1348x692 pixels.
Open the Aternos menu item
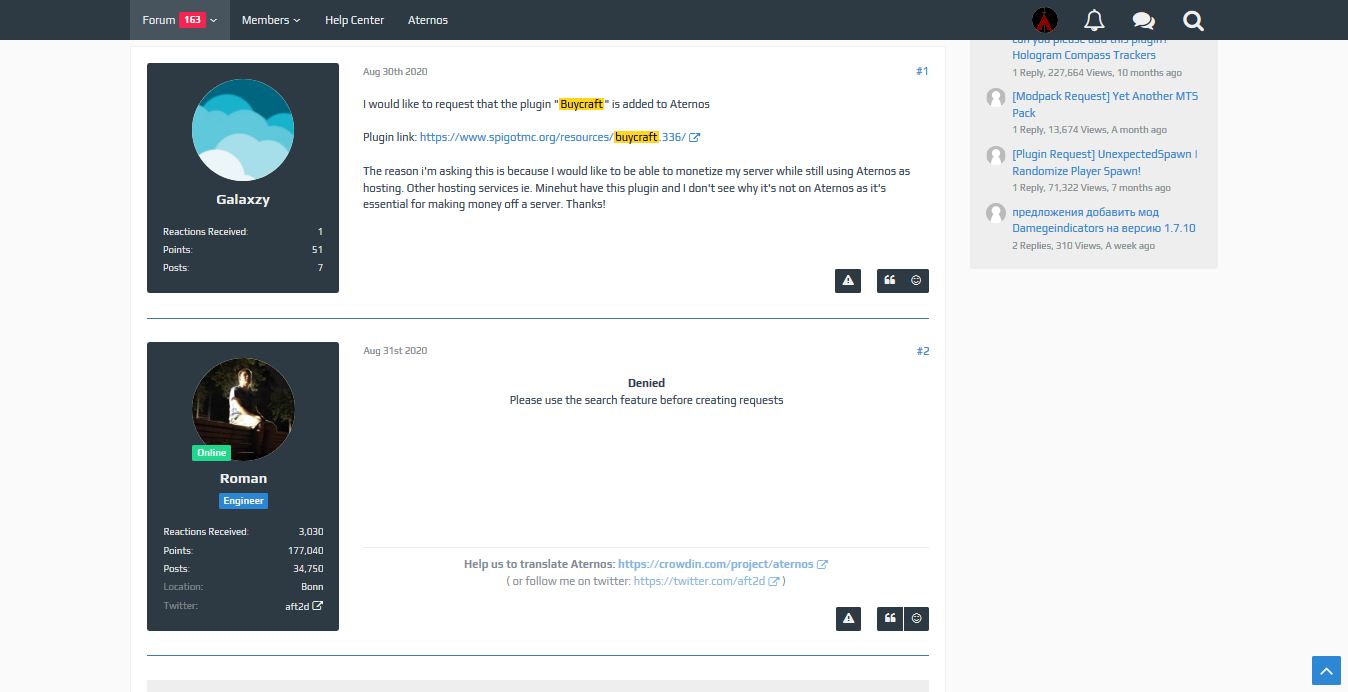tap(428, 20)
